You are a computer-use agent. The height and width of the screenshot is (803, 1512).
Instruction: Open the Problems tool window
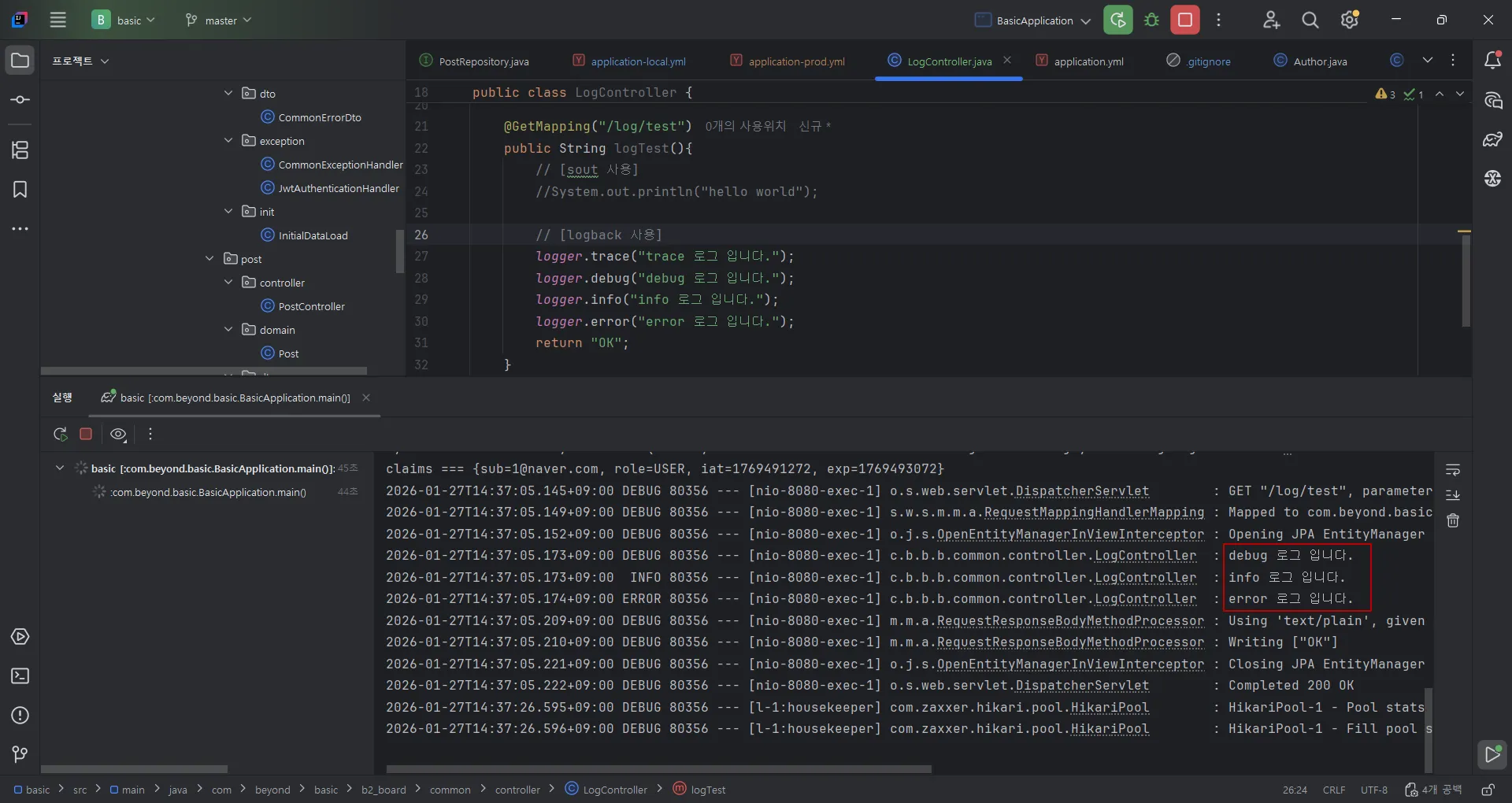20,715
